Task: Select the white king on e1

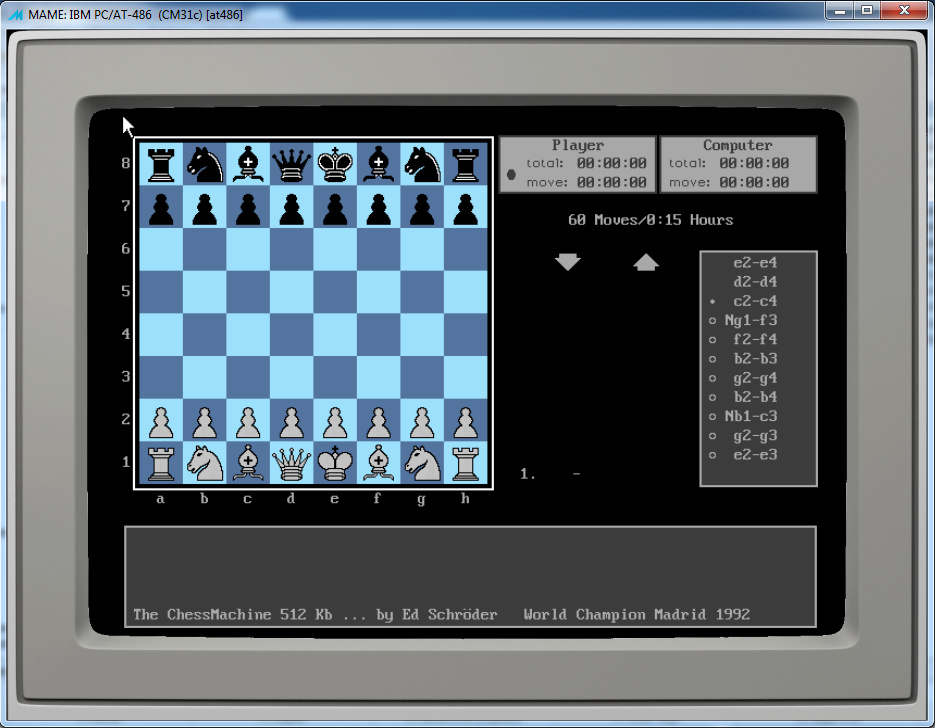Action: click(x=335, y=463)
